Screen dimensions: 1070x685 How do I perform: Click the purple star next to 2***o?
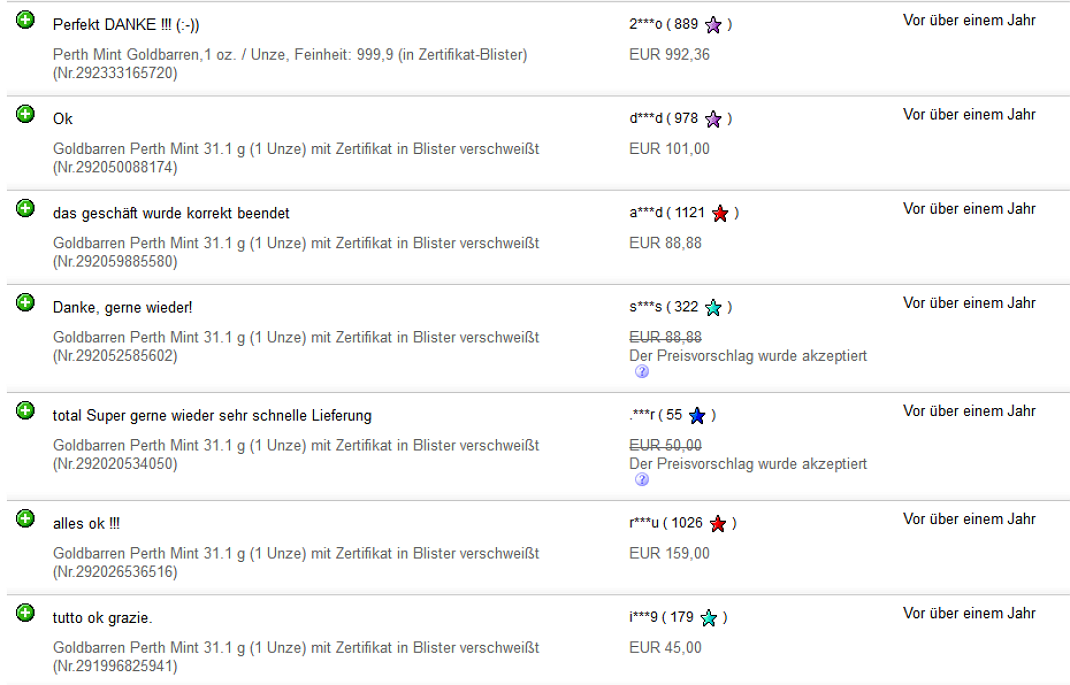coord(713,25)
